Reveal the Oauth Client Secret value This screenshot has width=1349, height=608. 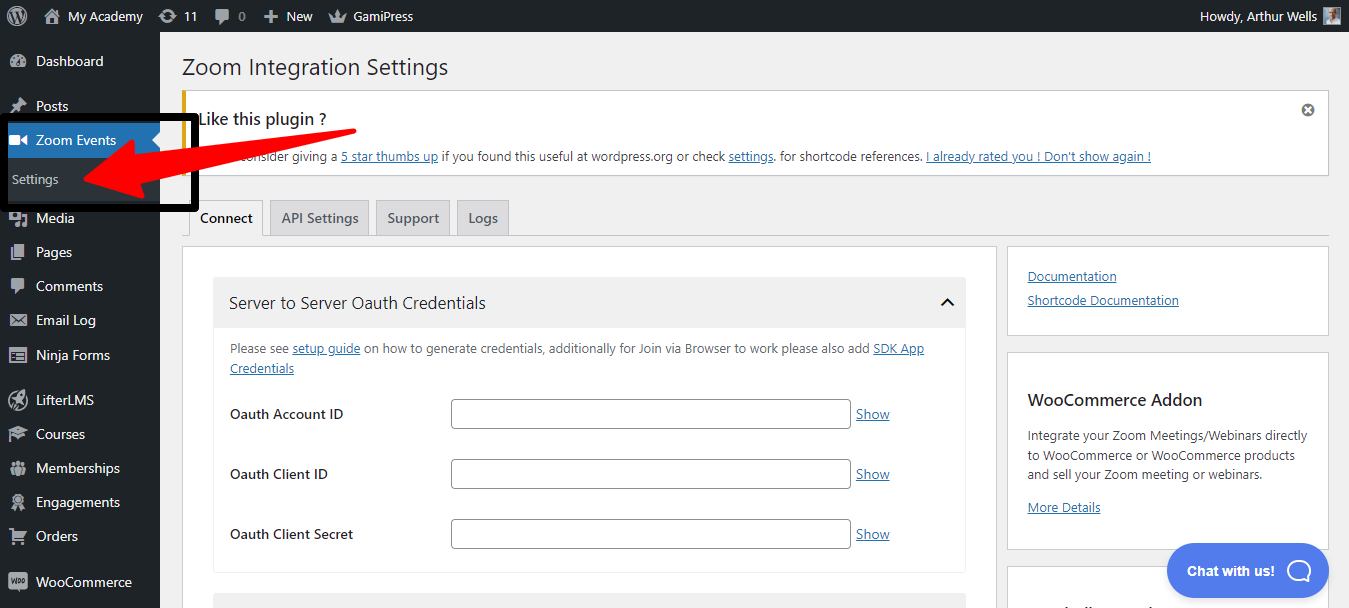pos(872,534)
